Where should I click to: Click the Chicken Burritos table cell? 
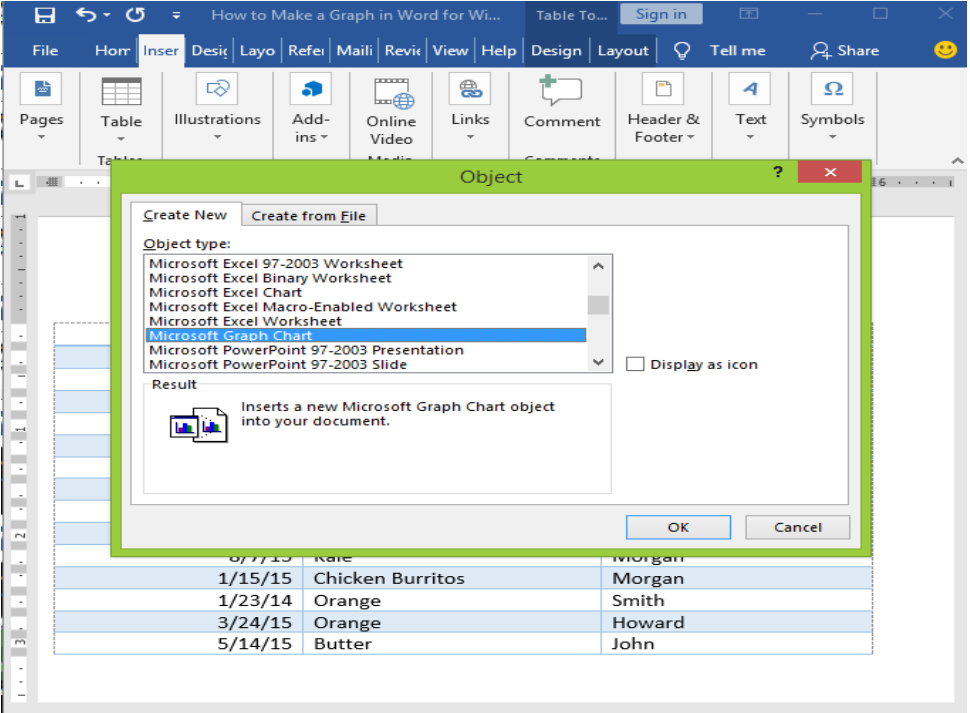pyautogui.click(x=452, y=578)
